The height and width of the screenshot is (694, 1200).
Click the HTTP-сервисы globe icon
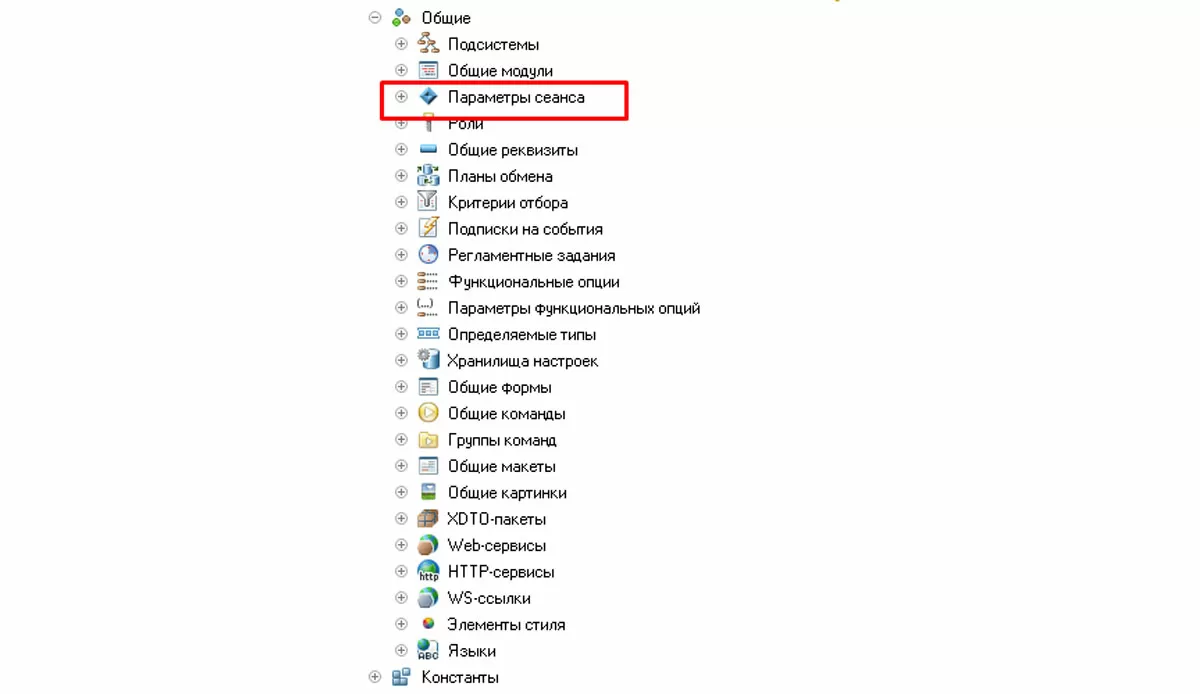(x=428, y=571)
